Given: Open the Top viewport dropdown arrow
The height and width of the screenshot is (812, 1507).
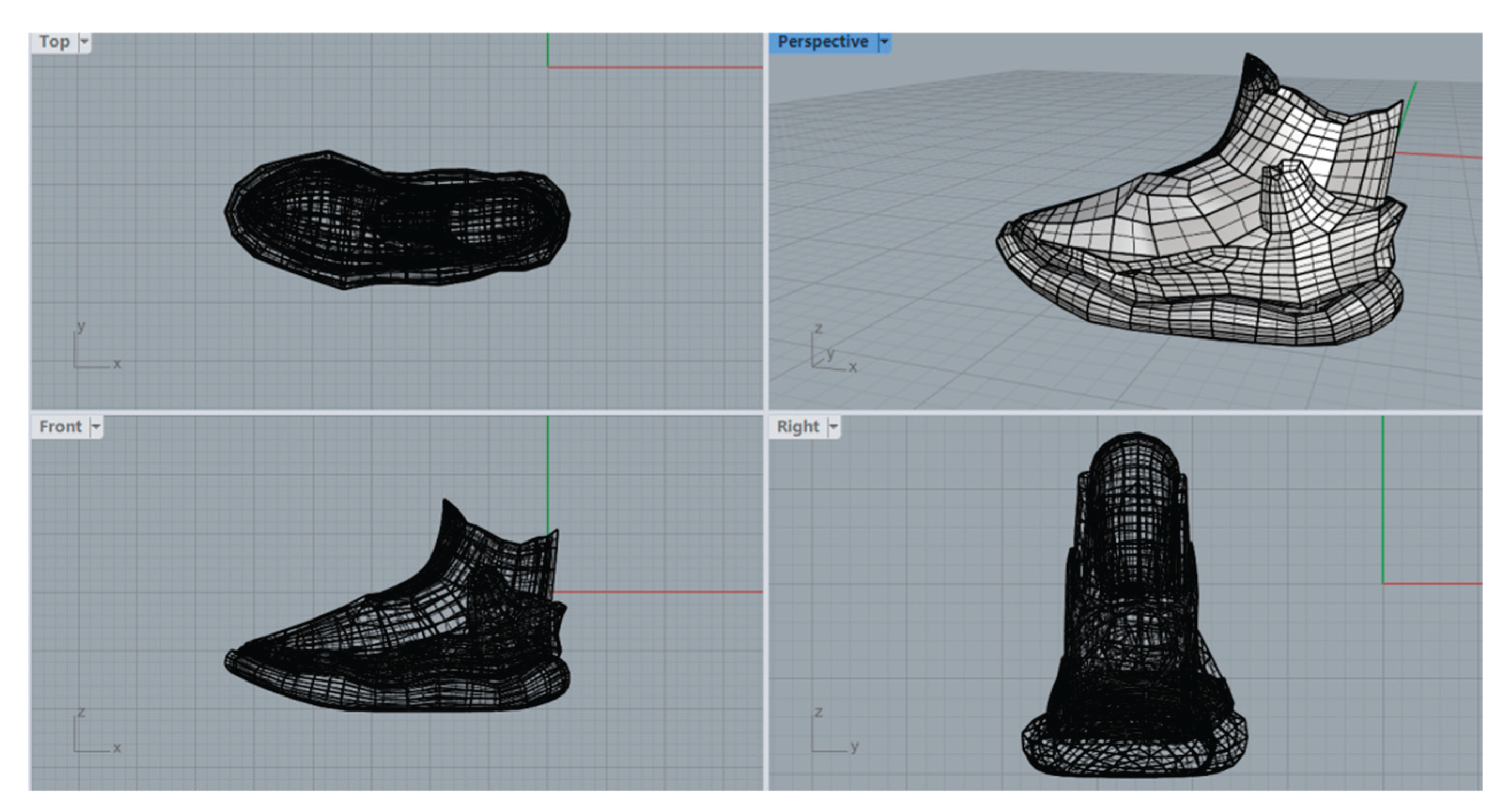Looking at the screenshot, I should click(x=85, y=42).
